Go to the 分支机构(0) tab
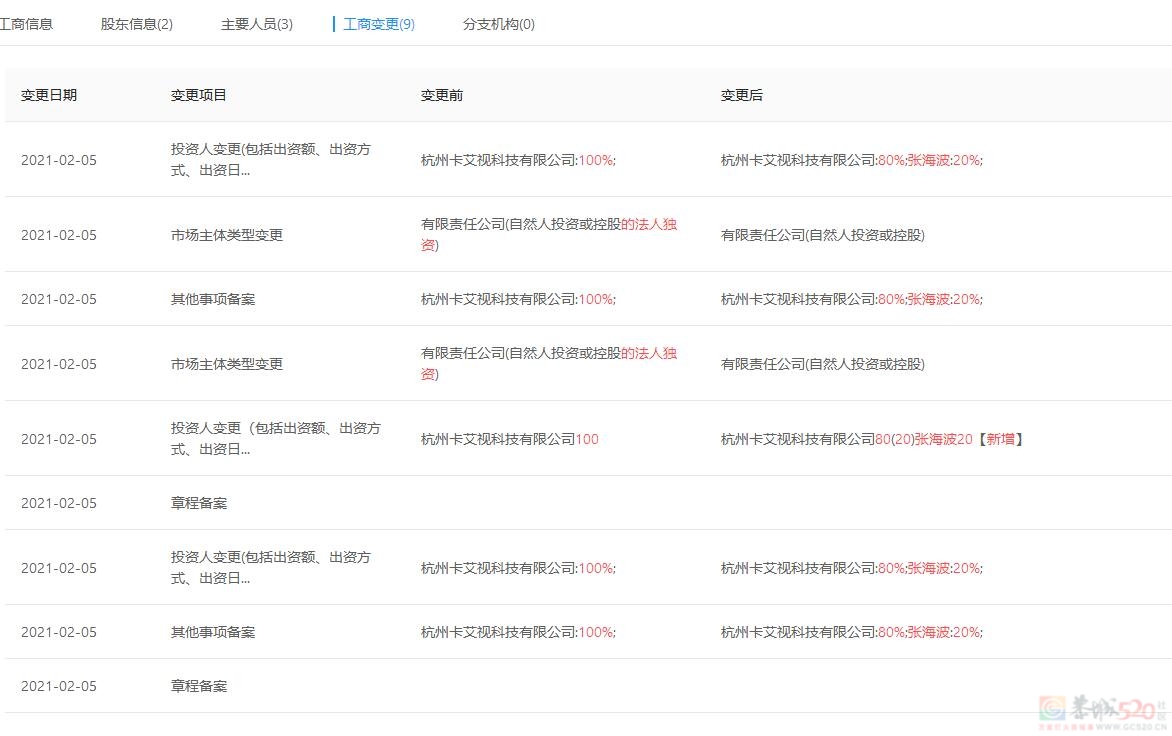This screenshot has width=1172, height=736. pyautogui.click(x=499, y=24)
